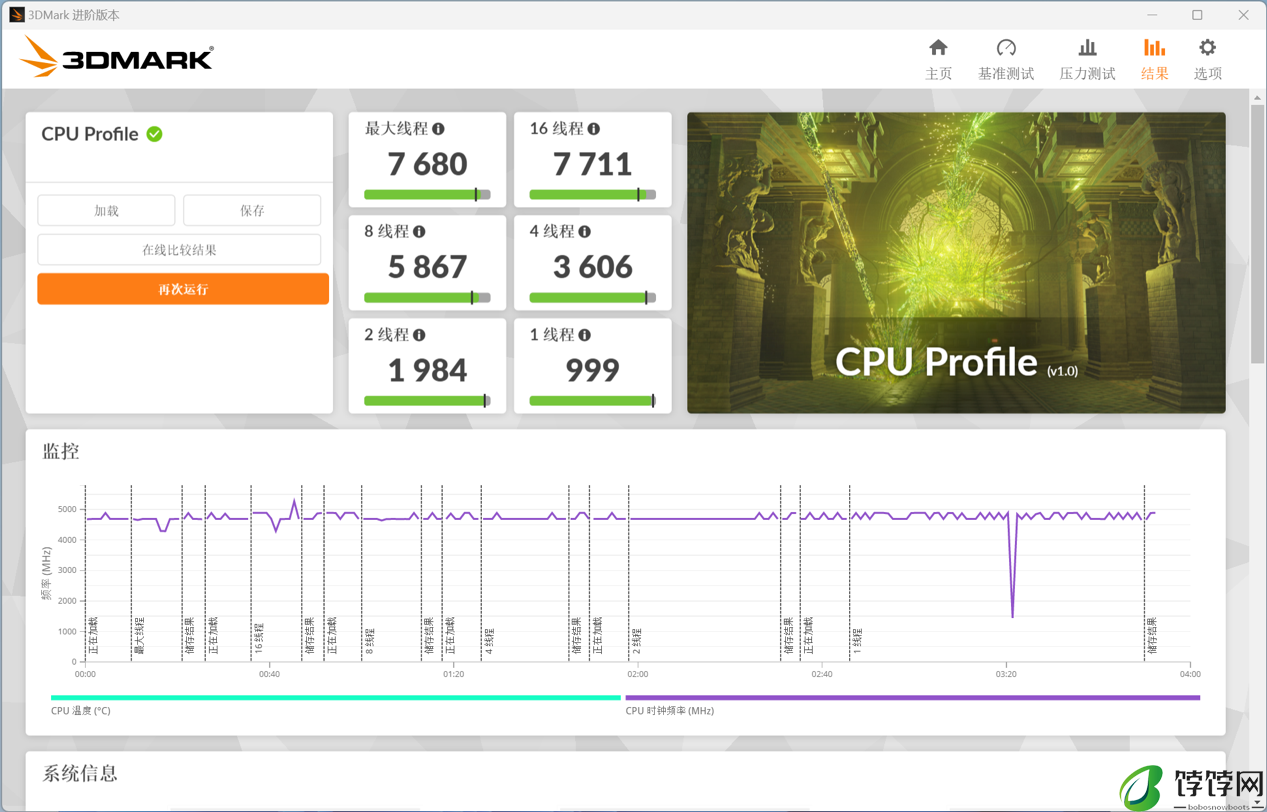The height and width of the screenshot is (812, 1267).
Task: Click the 加载 load button
Action: [x=106, y=211]
